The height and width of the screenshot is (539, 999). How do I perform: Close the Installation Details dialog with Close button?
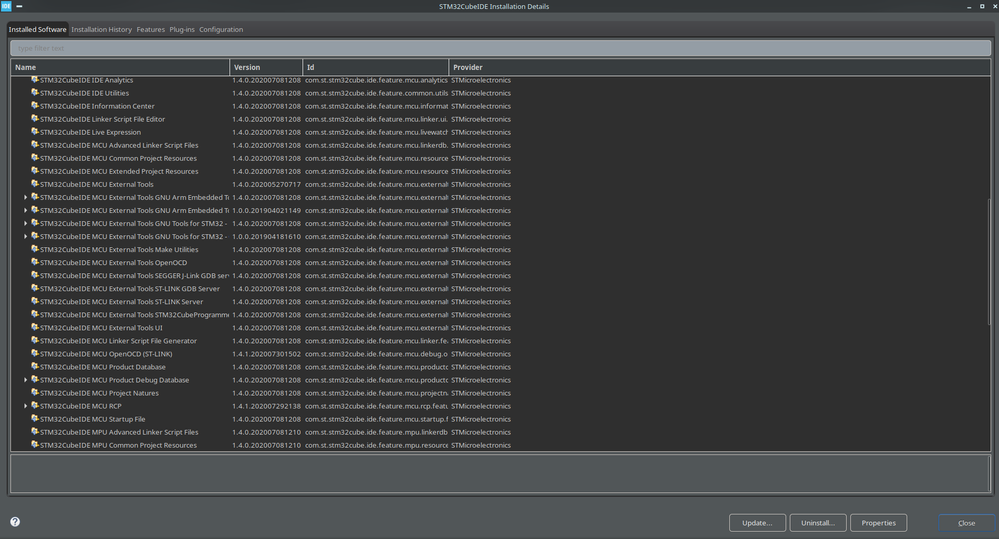(966, 522)
